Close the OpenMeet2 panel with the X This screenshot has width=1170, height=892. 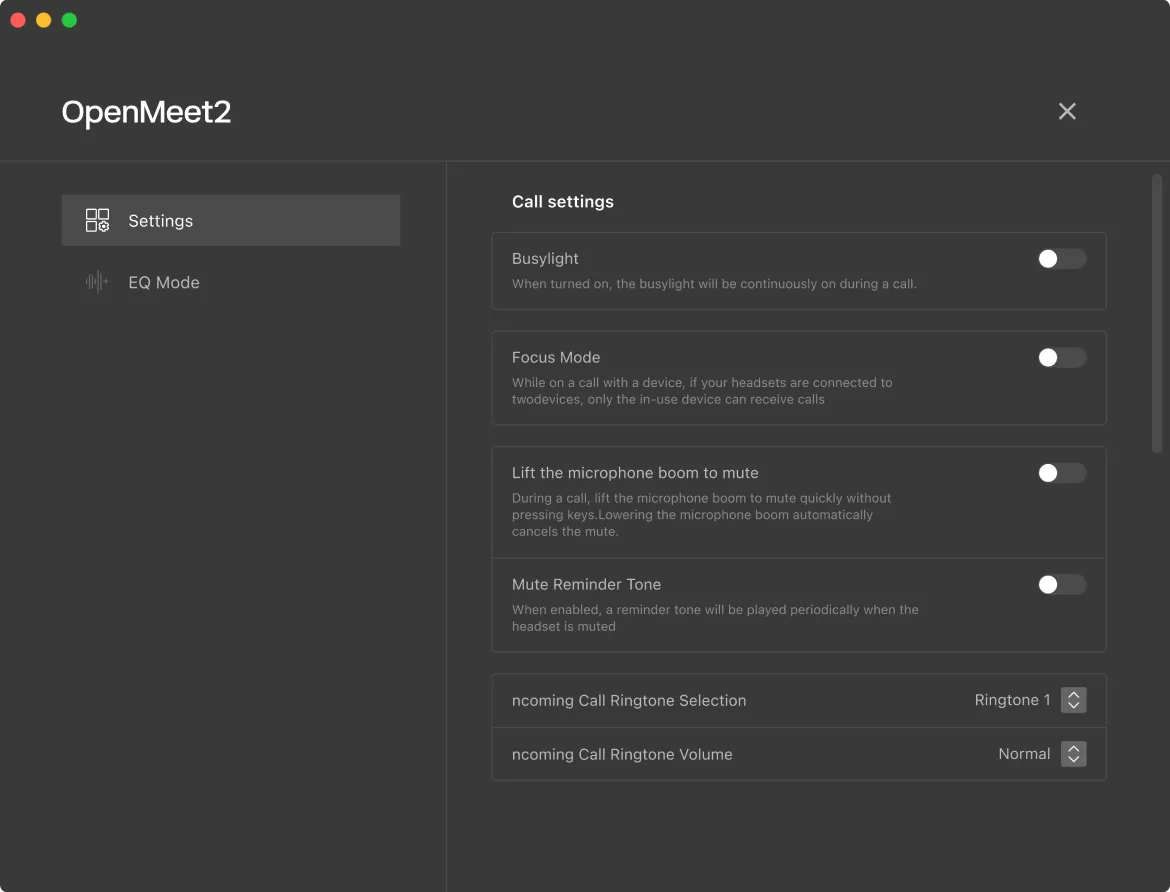tap(1067, 111)
